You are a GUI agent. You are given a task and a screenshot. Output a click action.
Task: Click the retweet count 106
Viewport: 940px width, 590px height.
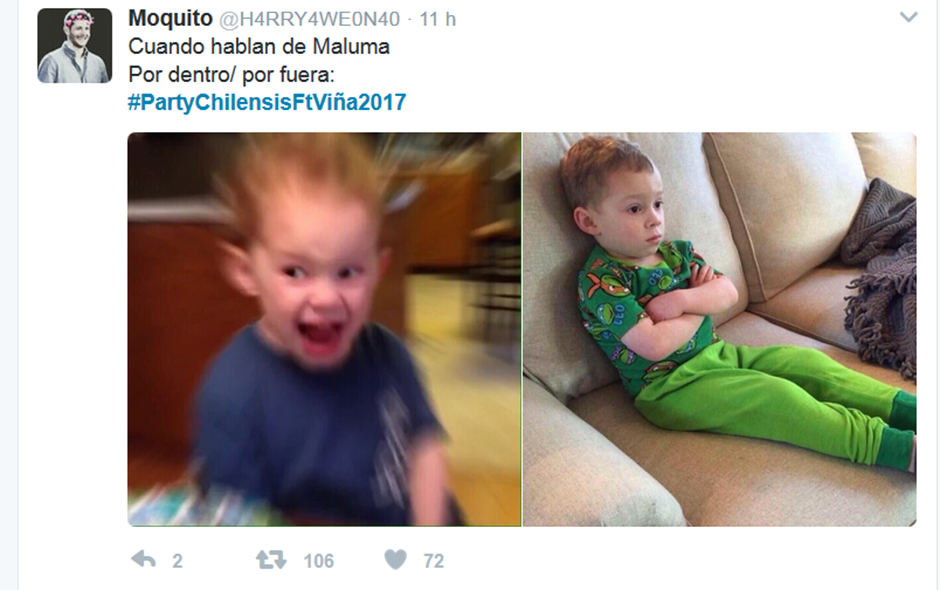tap(319, 561)
